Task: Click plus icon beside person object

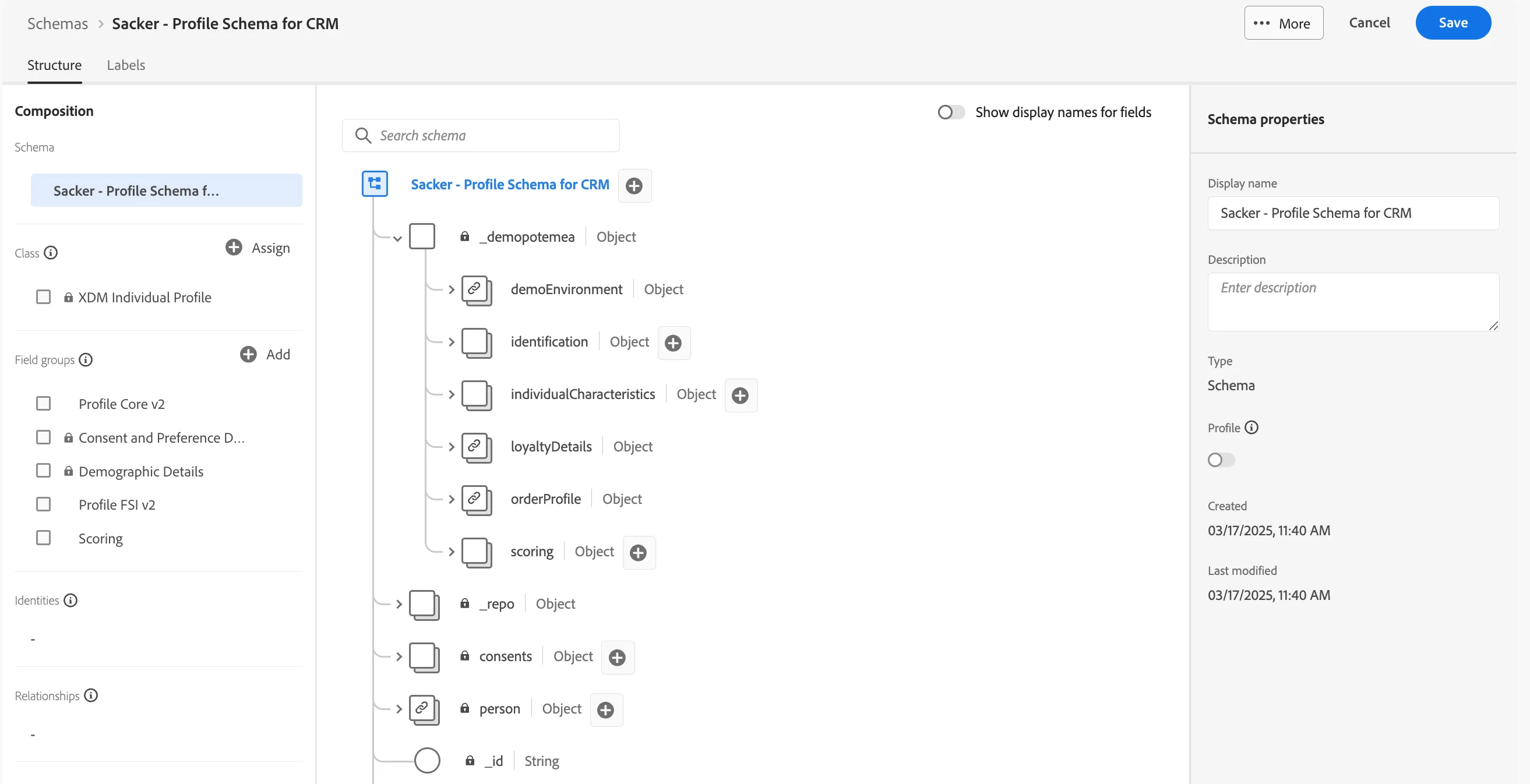Action: [x=606, y=710]
